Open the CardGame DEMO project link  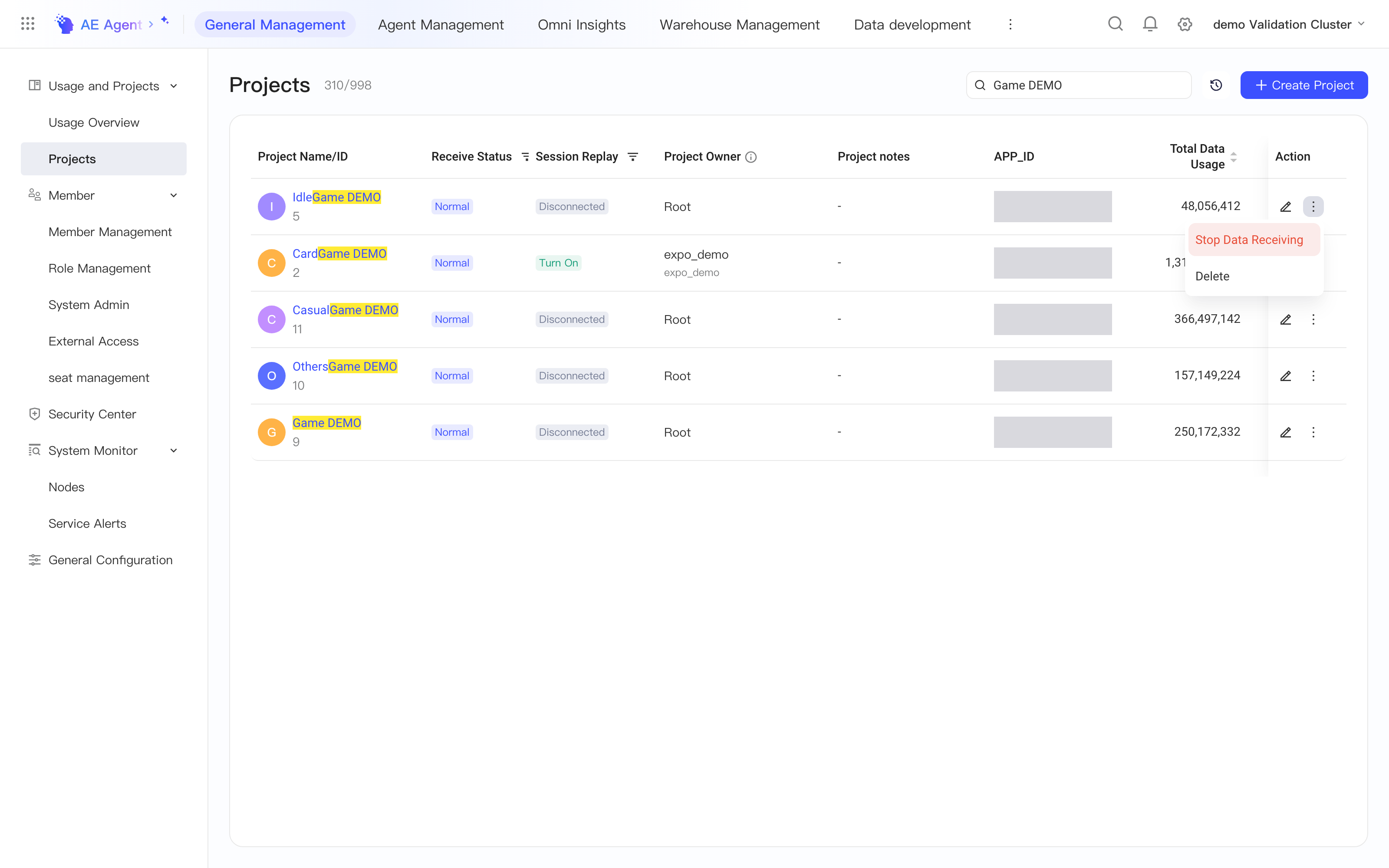point(339,253)
